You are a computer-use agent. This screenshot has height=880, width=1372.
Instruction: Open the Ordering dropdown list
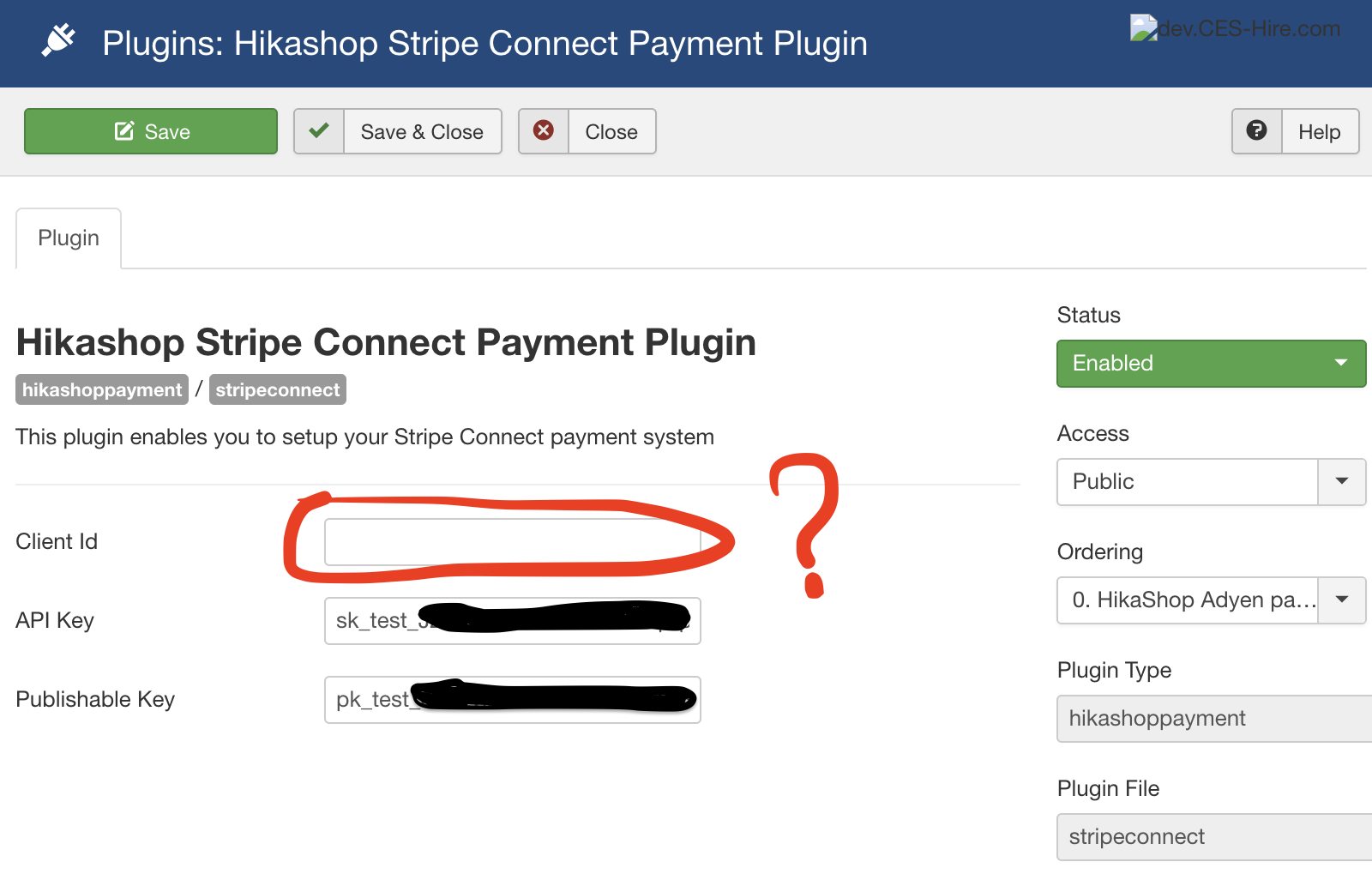tap(1210, 600)
